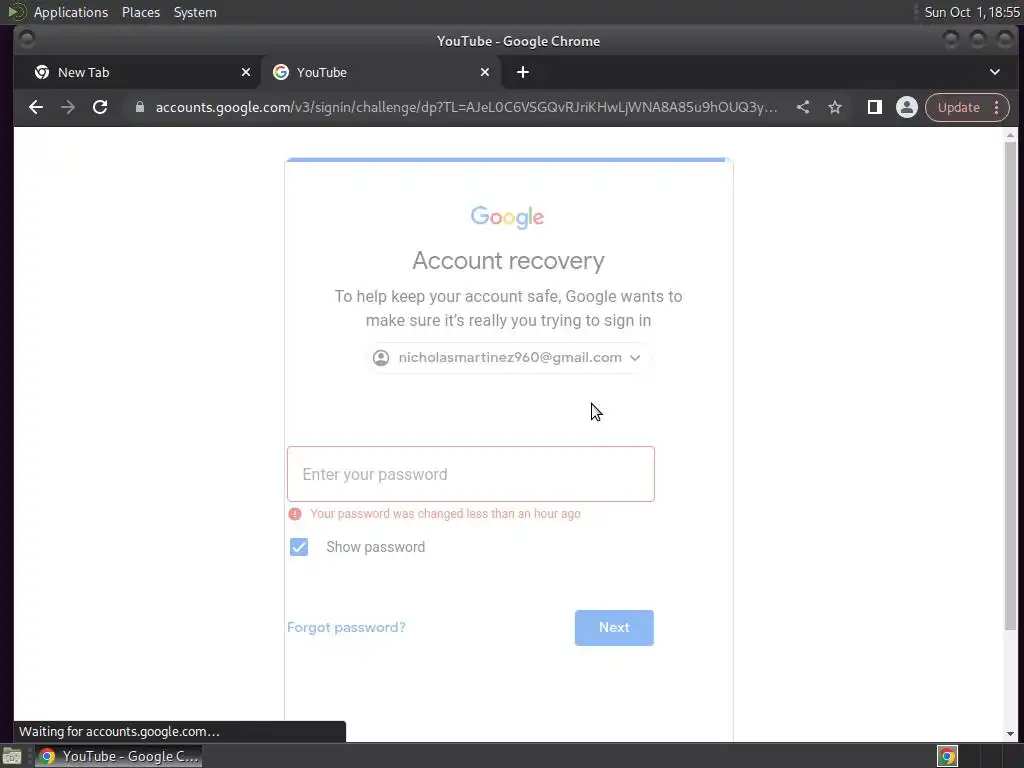Click the Forgot password? link
The height and width of the screenshot is (768, 1024).
(346, 628)
